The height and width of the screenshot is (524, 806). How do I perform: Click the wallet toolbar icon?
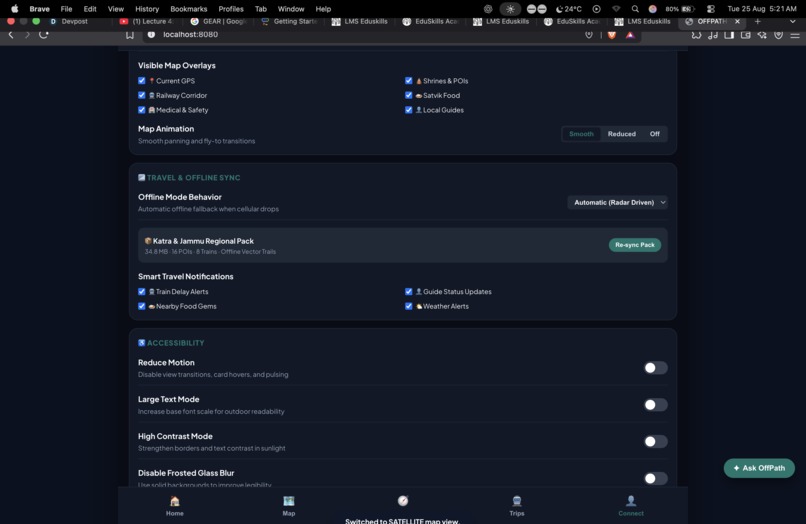[x=745, y=34]
